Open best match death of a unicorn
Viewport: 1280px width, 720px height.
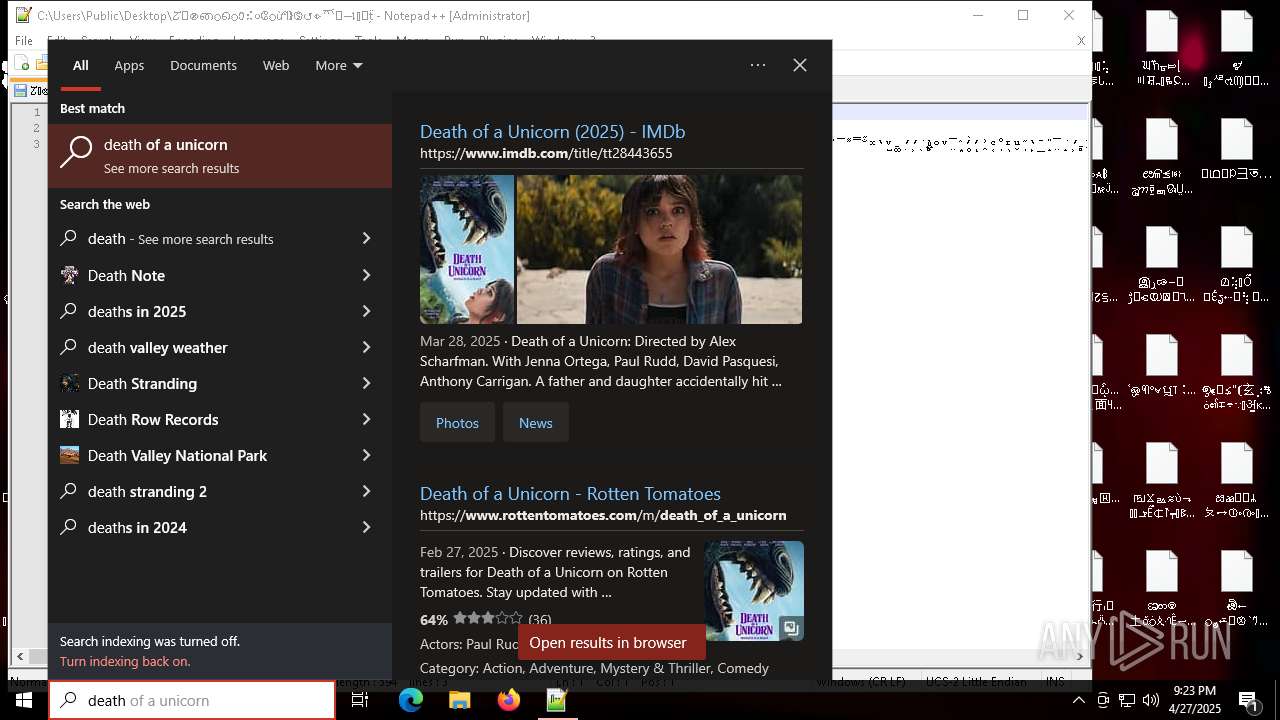point(220,156)
